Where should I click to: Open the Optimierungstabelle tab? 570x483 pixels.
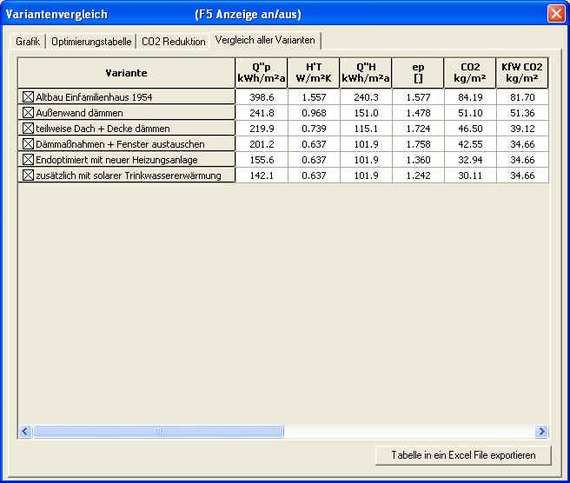point(91,41)
